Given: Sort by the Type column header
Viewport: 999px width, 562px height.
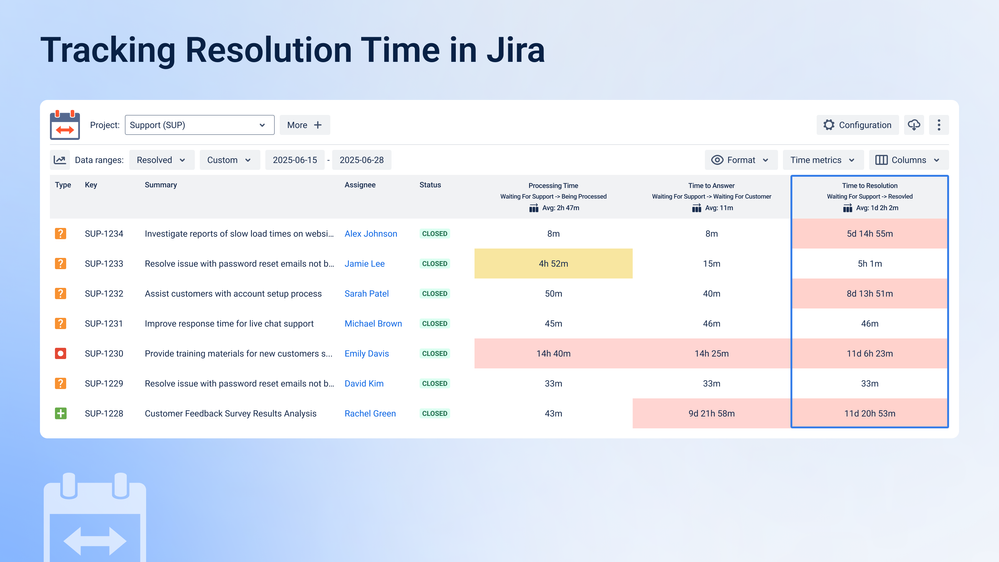Looking at the screenshot, I should (x=63, y=185).
